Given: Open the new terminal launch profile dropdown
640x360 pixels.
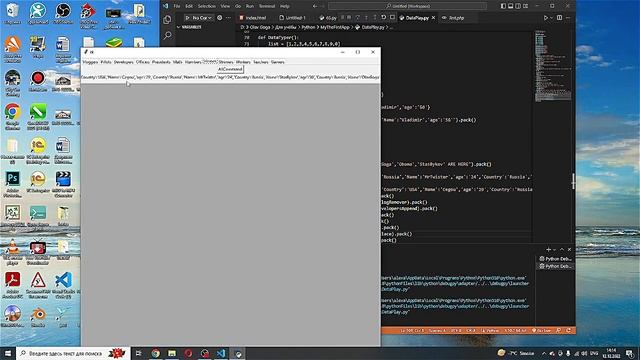Looking at the screenshot, I should [554, 249].
